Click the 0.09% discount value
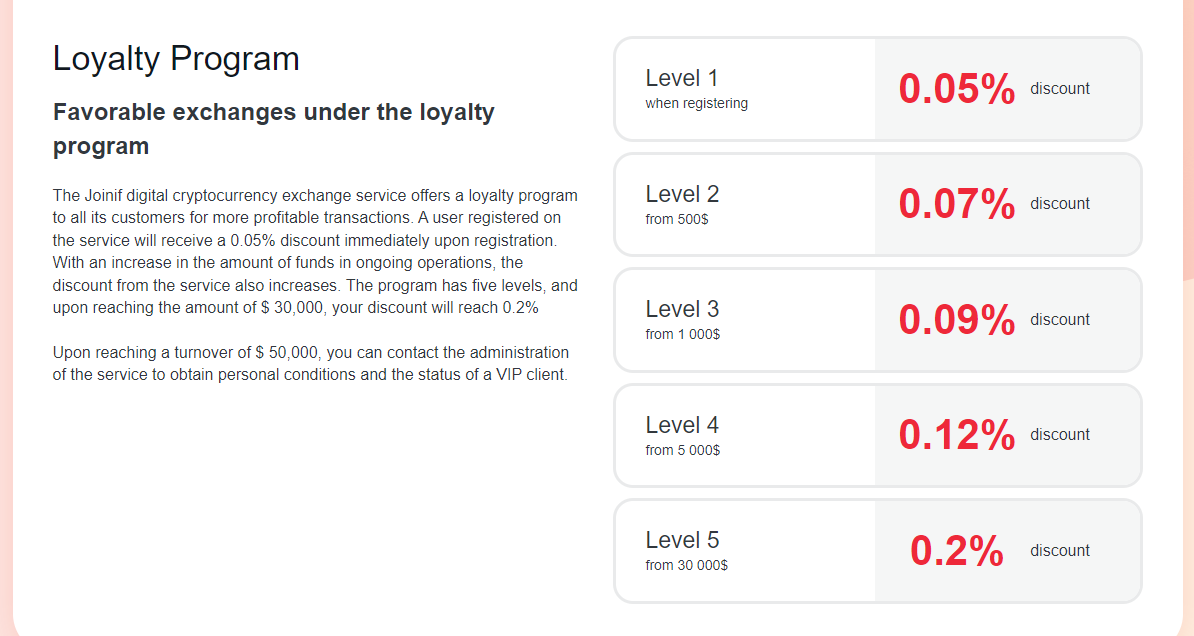This screenshot has height=636, width=1194. (x=957, y=320)
